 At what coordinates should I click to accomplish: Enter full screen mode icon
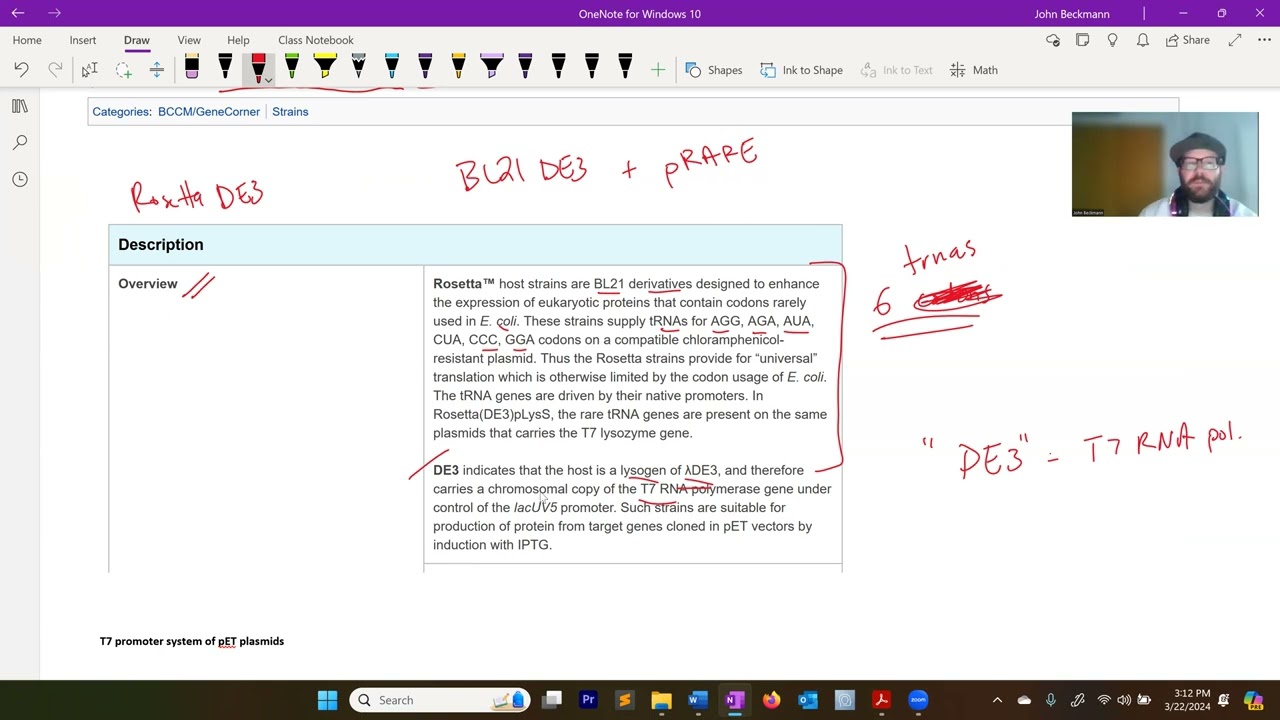(x=1235, y=40)
